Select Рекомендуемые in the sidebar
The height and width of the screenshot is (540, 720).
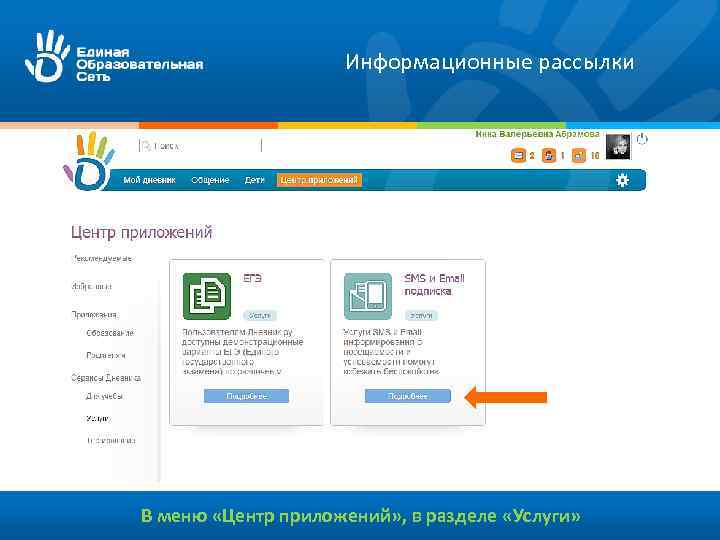(102, 259)
